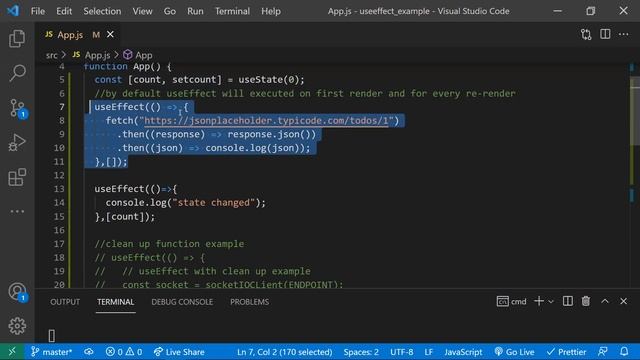Screen dimensions: 640x360
Task: Open the View menu
Action: (x=142, y=11)
